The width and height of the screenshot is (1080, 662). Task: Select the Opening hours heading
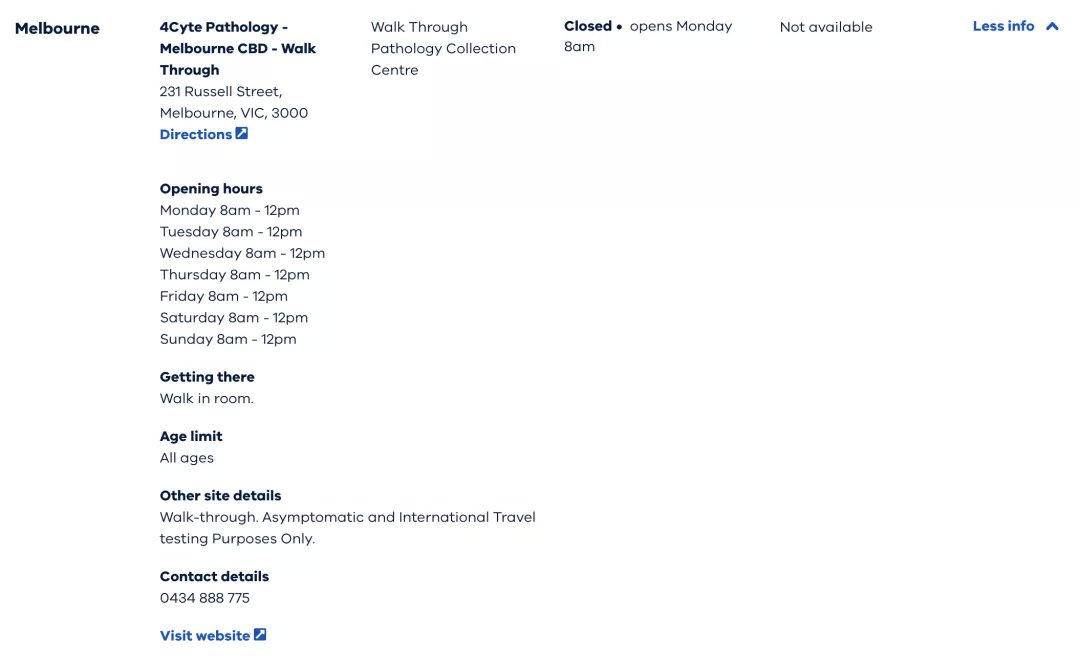click(x=211, y=189)
